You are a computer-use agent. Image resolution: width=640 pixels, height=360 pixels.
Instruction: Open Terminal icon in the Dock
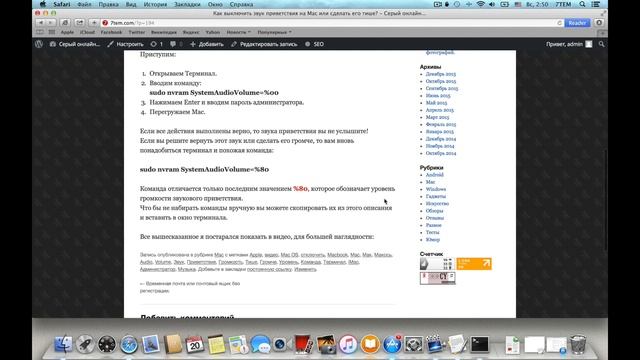click(x=480, y=344)
